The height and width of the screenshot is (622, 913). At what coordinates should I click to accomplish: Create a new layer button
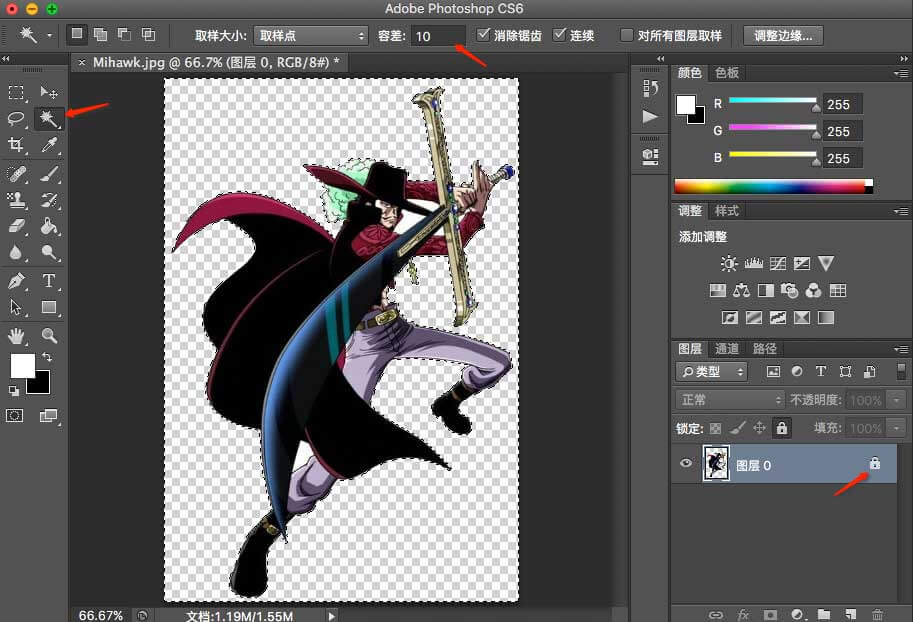point(851,614)
